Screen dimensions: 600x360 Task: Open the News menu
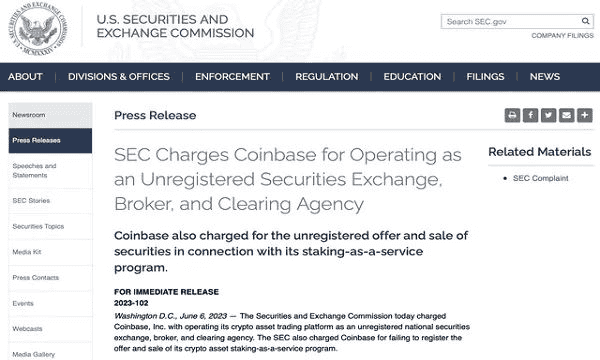(545, 77)
